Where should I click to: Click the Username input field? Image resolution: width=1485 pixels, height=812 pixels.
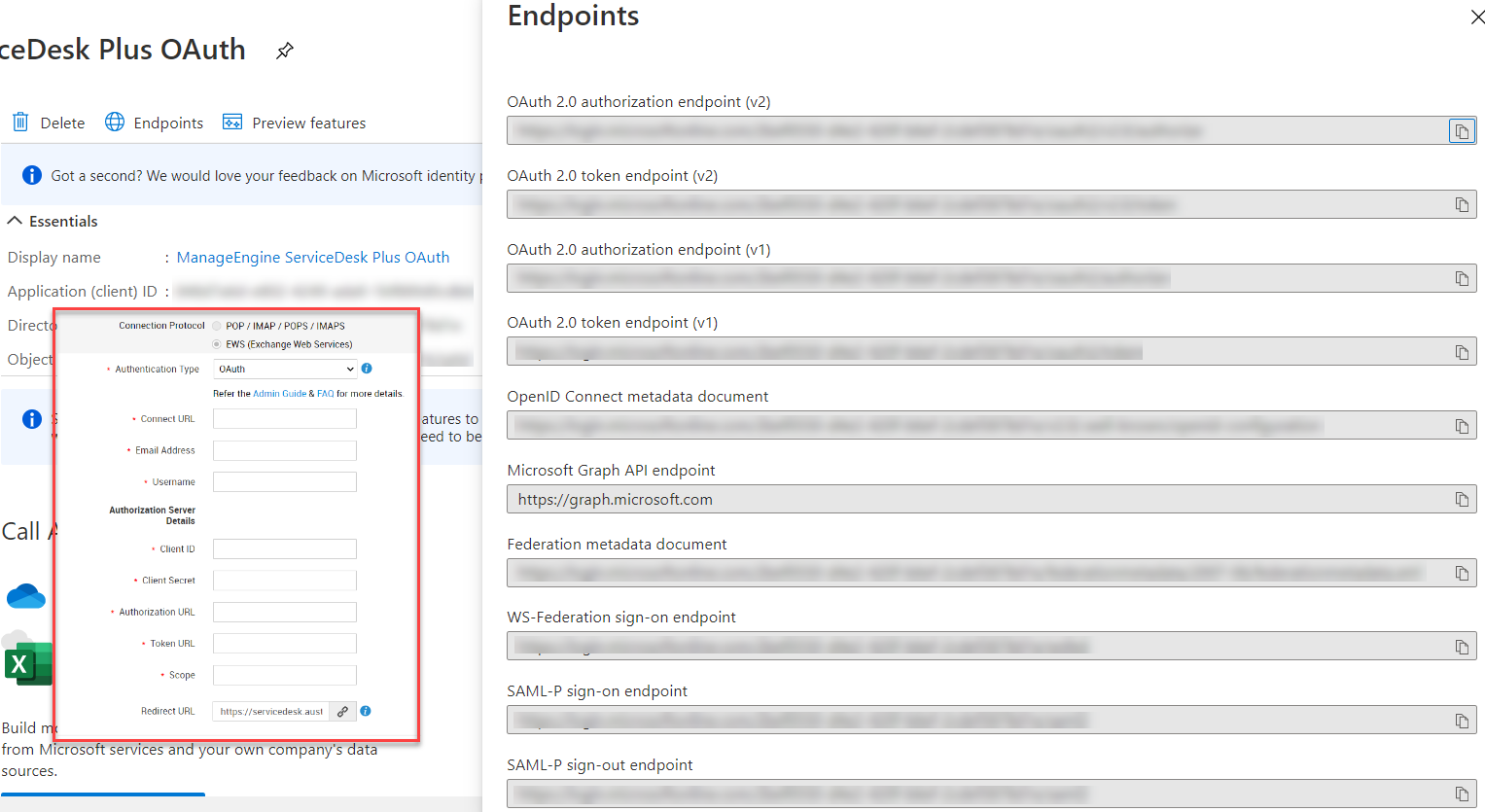point(285,482)
